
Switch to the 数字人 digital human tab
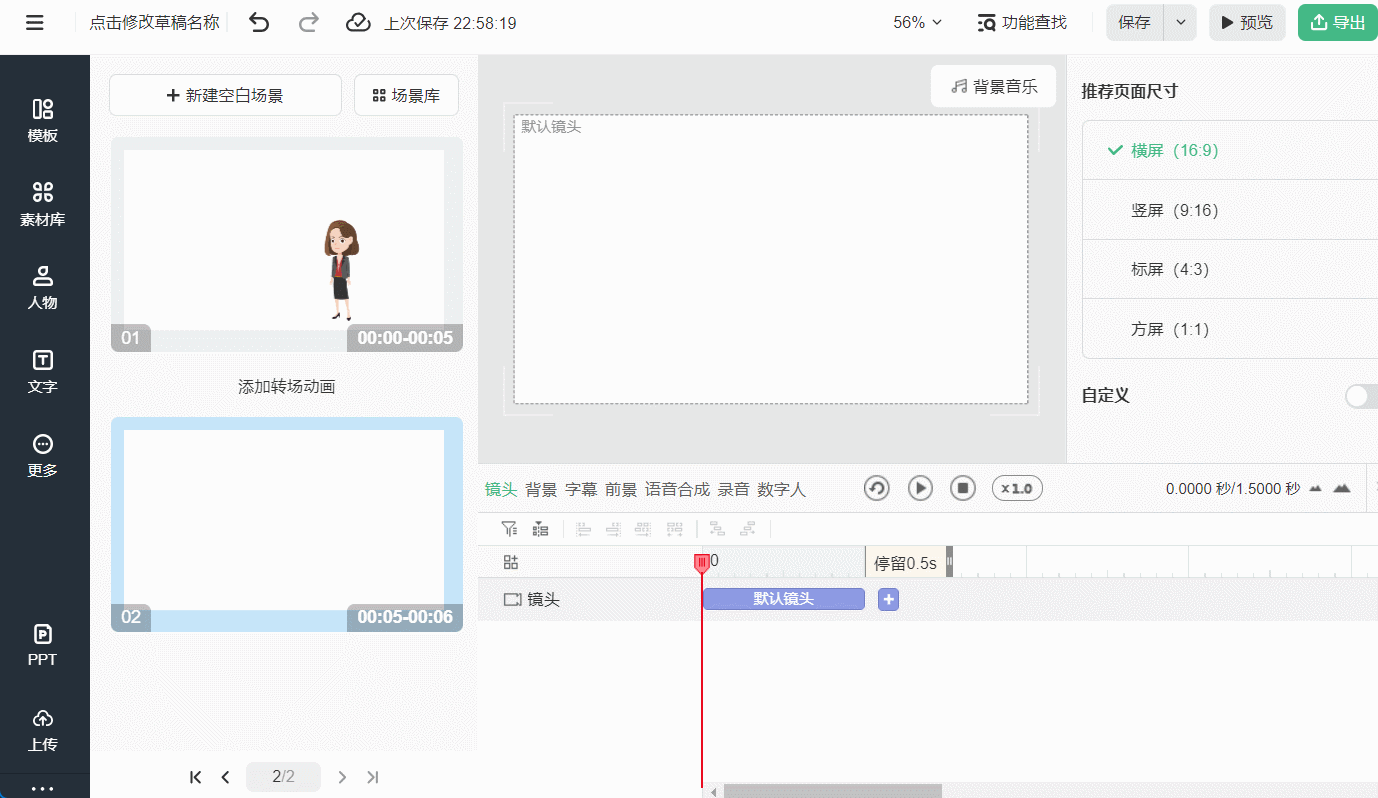click(x=781, y=489)
